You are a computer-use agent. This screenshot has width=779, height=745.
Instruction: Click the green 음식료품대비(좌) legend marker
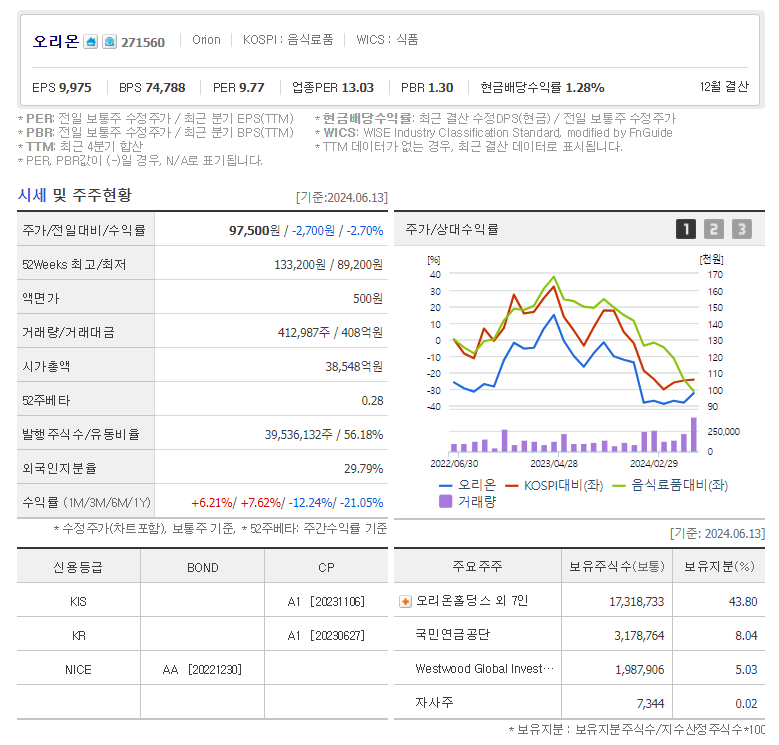(x=619, y=485)
